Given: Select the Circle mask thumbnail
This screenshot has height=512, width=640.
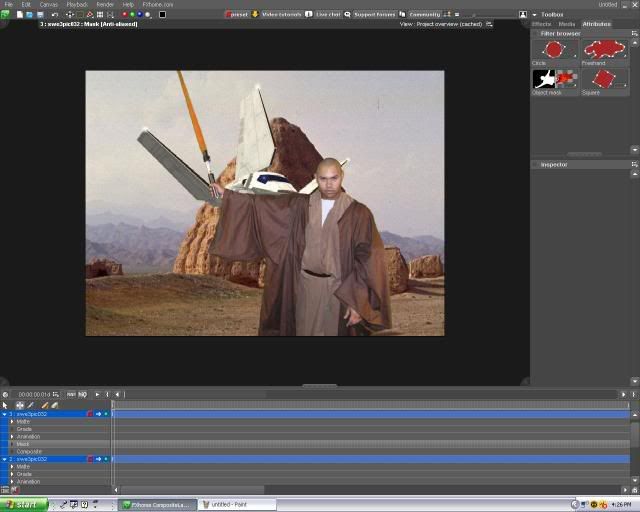Looking at the screenshot, I should [x=555, y=50].
